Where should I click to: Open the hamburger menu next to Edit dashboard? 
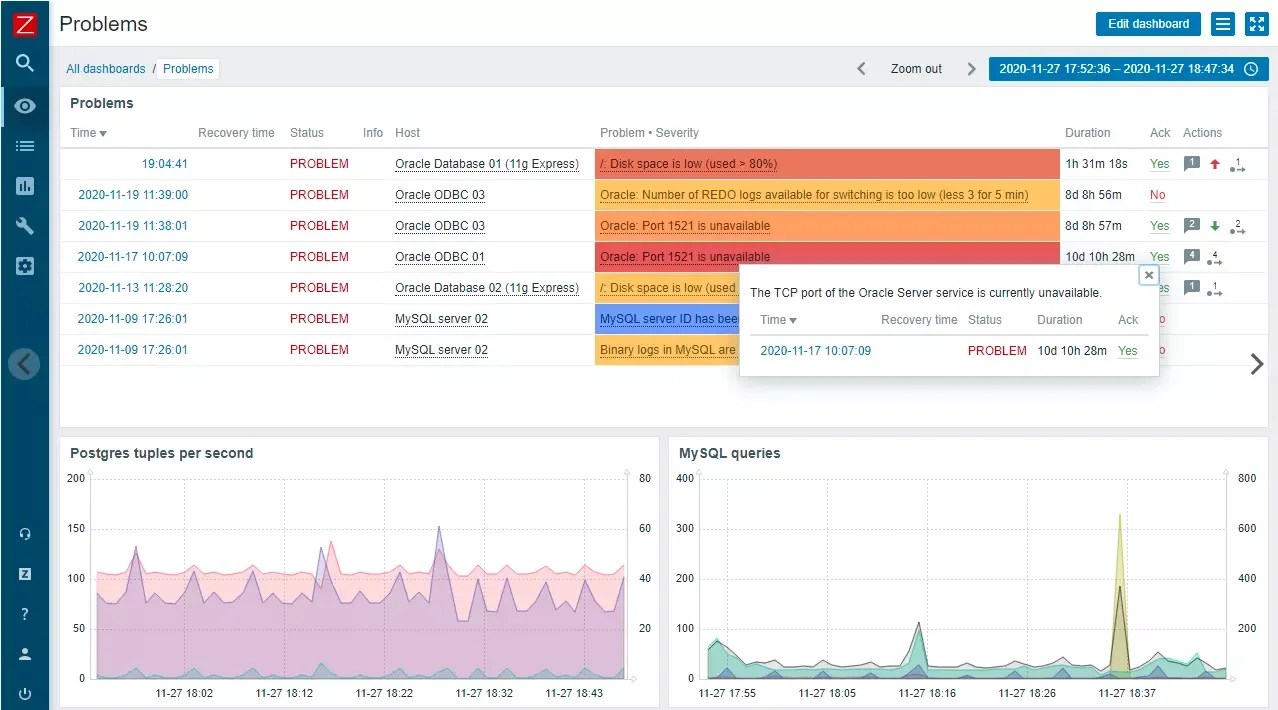[1222, 23]
